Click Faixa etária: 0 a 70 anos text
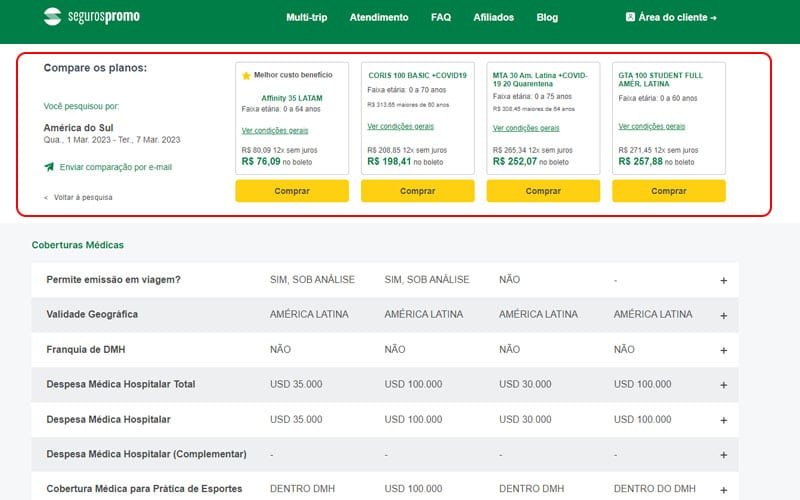This screenshot has width=800, height=500. pyautogui.click(x=407, y=90)
